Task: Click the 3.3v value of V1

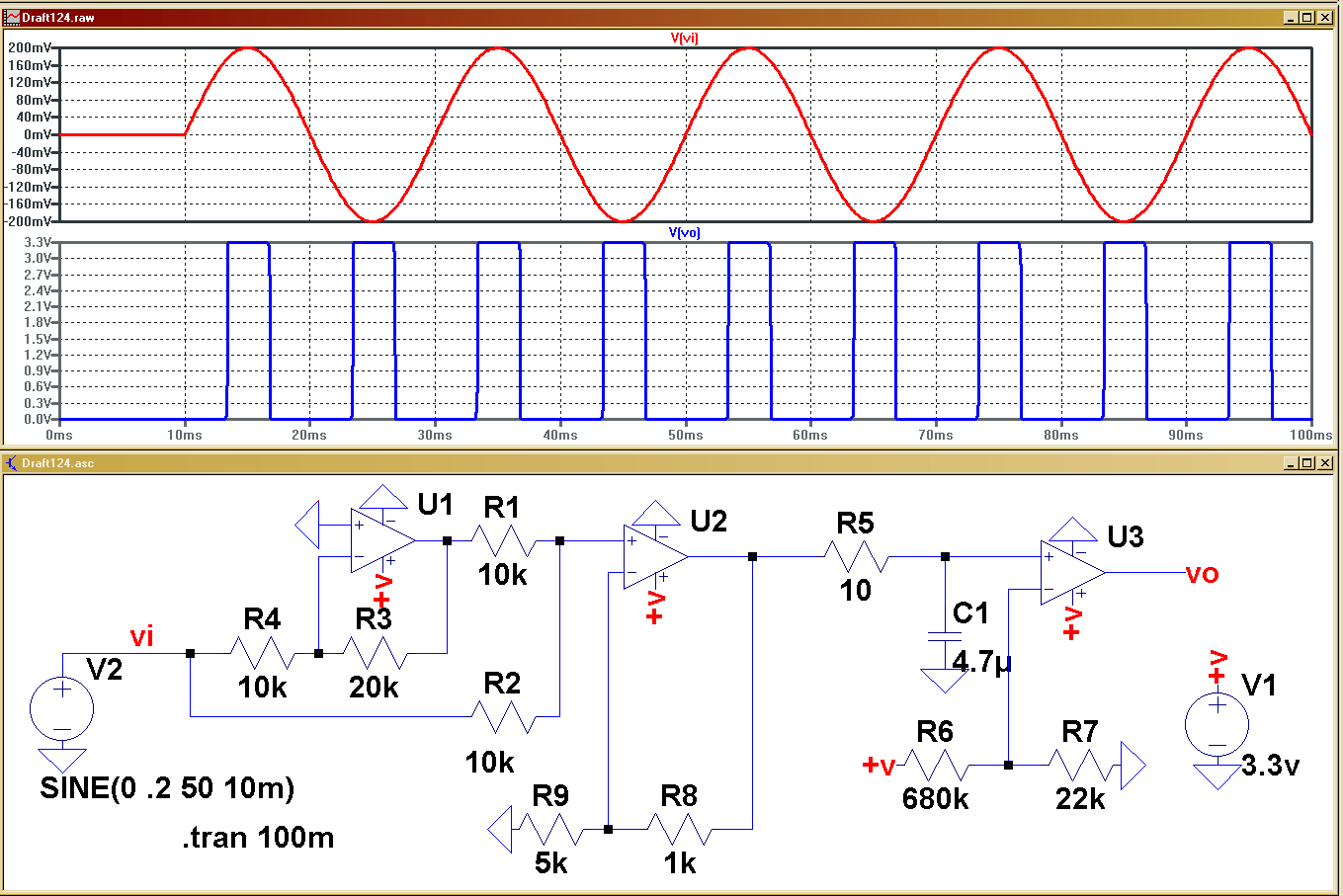Action: [1271, 766]
